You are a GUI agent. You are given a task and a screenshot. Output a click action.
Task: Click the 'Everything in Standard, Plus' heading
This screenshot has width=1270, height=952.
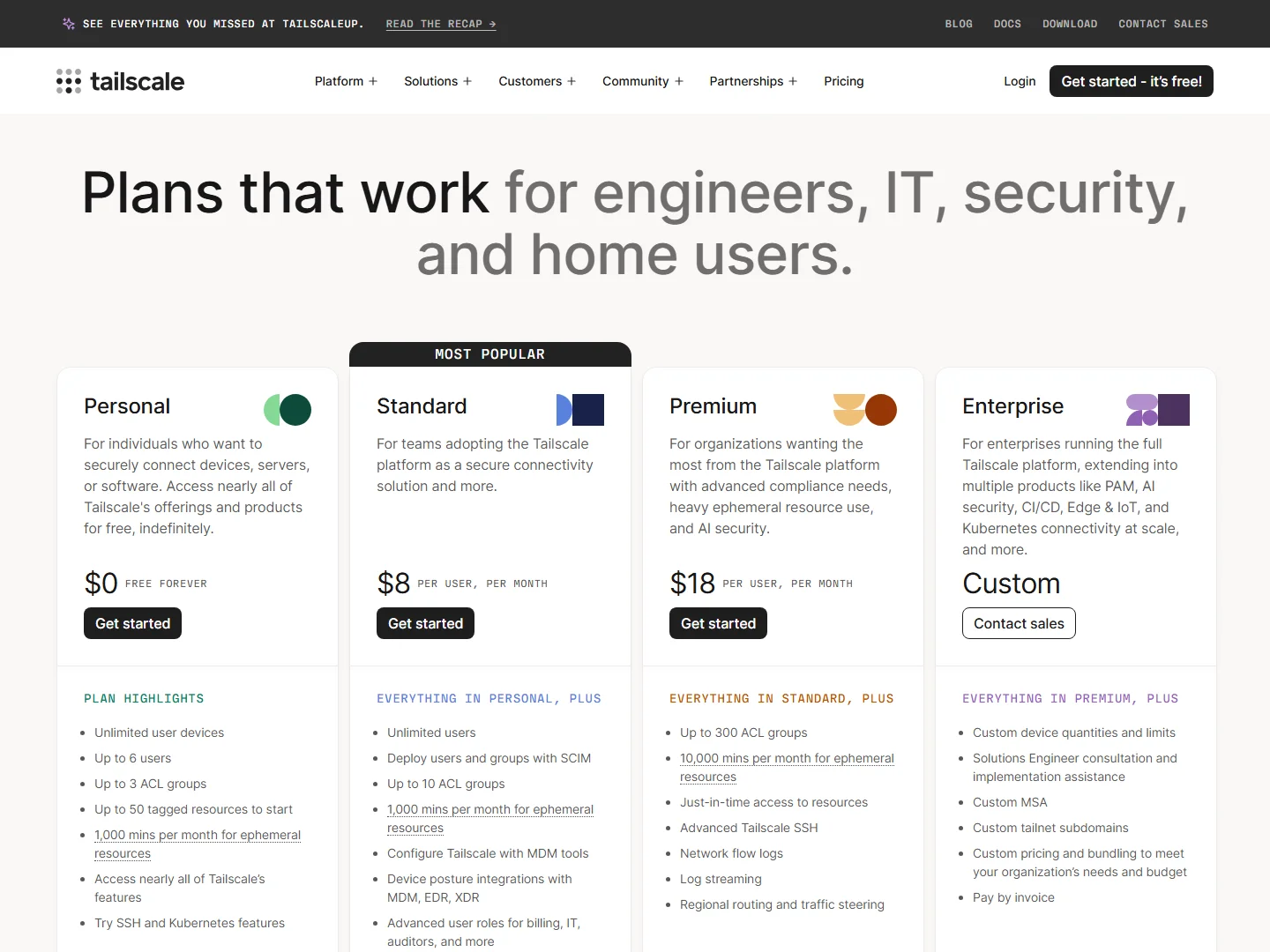click(781, 699)
